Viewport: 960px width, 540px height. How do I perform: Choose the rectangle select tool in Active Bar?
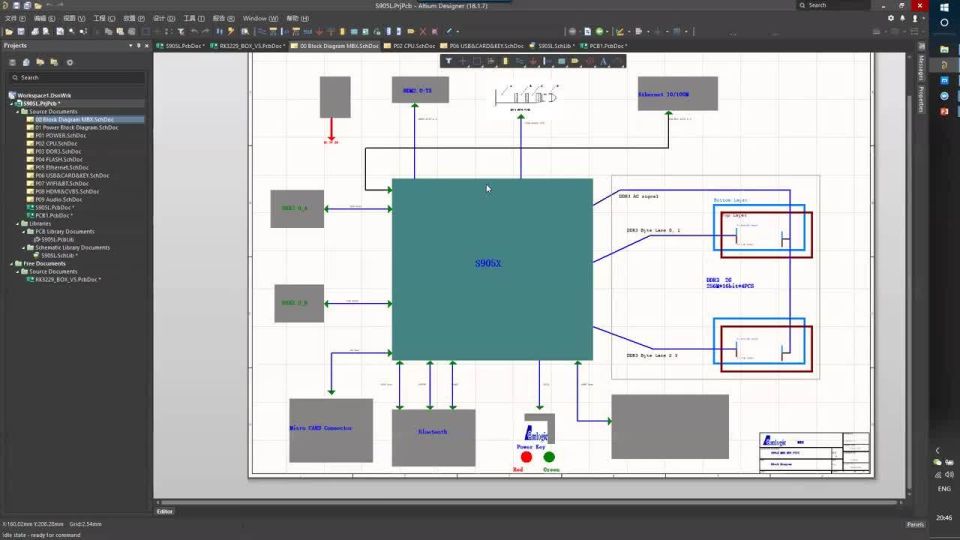(477, 61)
